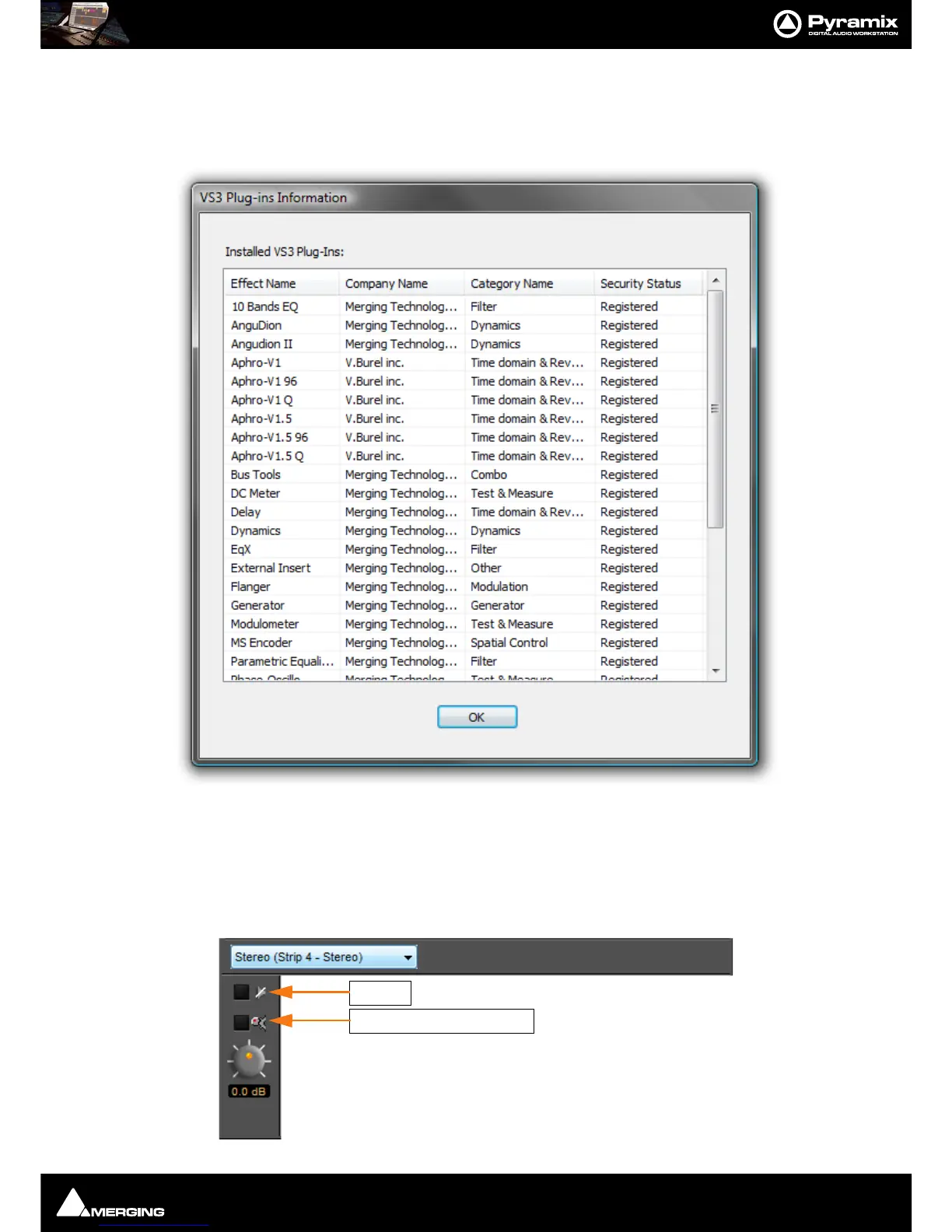Sort by the Company Name column header
This screenshot has height=1232, width=952.
click(x=402, y=284)
